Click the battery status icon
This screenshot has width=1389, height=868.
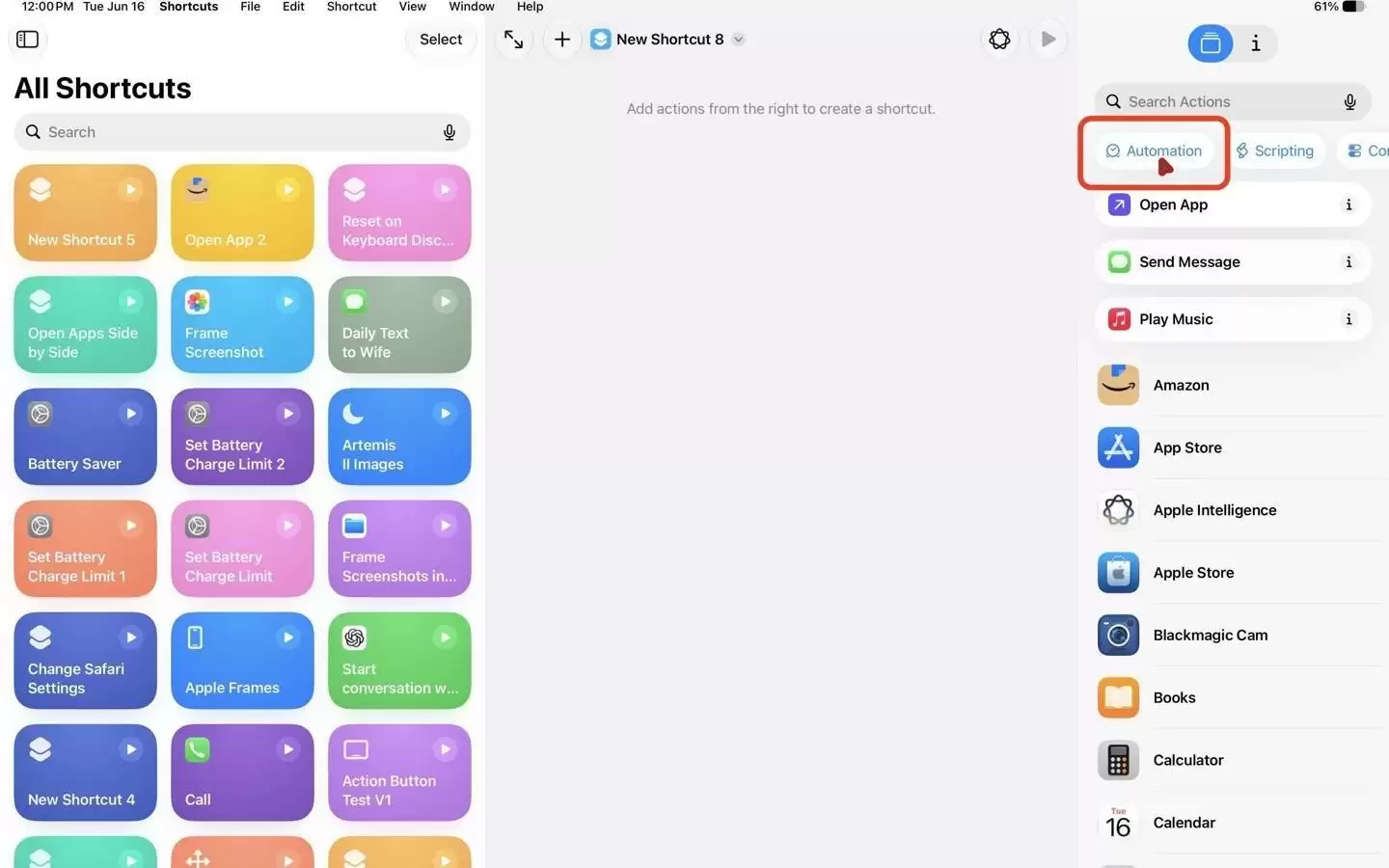tap(1353, 7)
